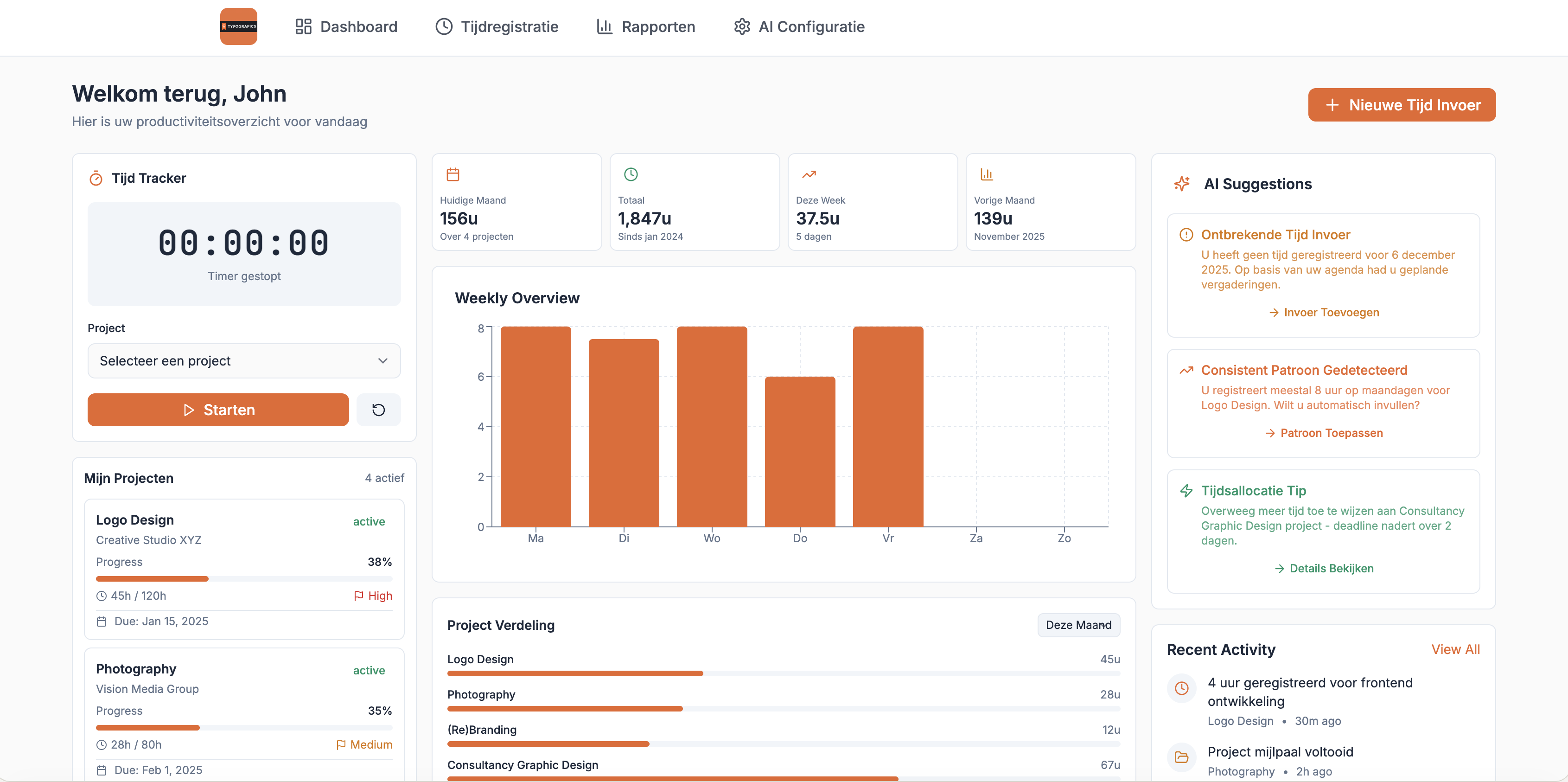Click the View All link
Viewport: 1568px width, 782px height.
tap(1455, 649)
